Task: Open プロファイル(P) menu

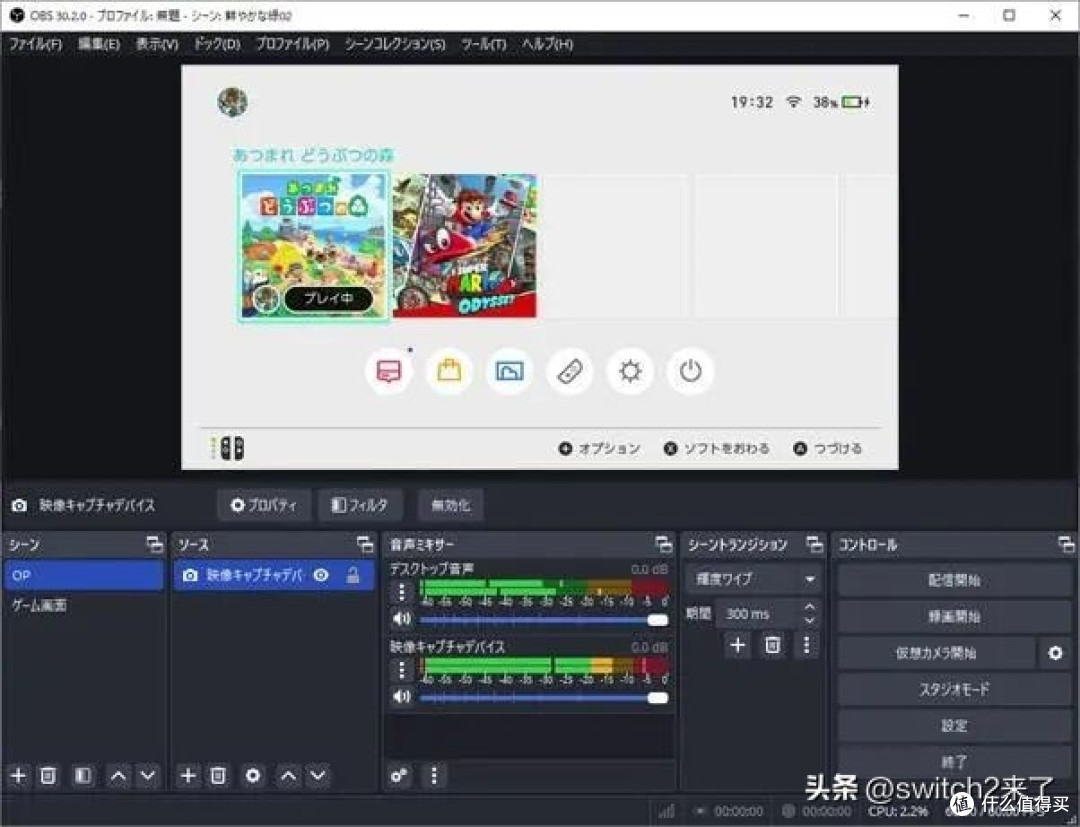Action: [293, 44]
